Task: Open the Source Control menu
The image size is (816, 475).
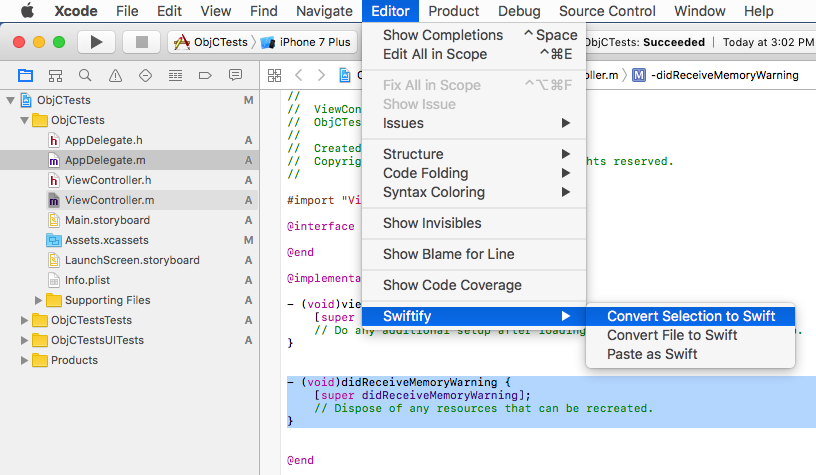Action: [607, 11]
